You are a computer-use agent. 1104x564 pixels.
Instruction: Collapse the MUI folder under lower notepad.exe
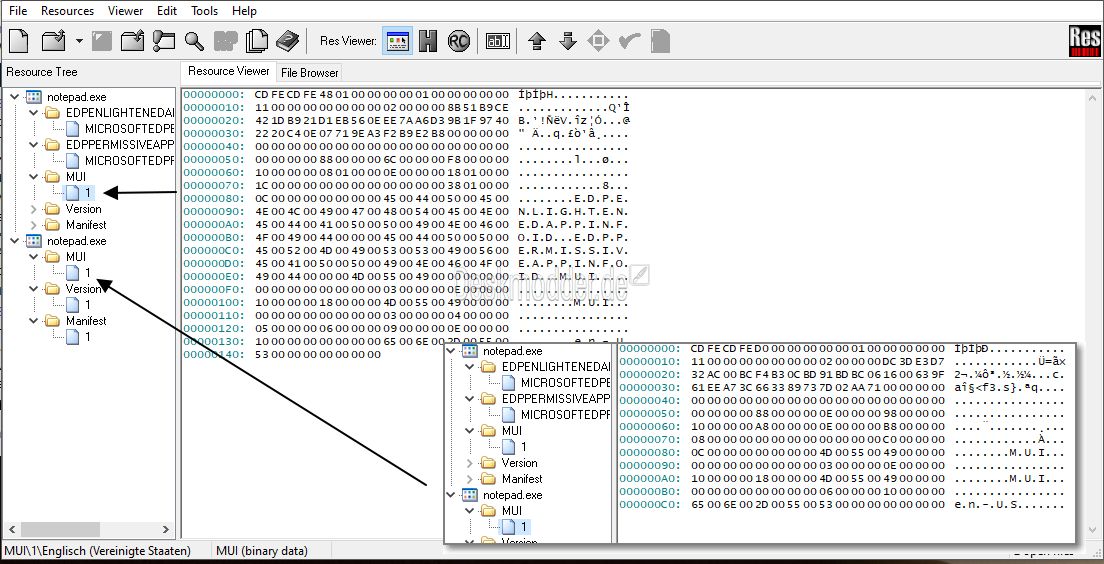tap(34, 257)
